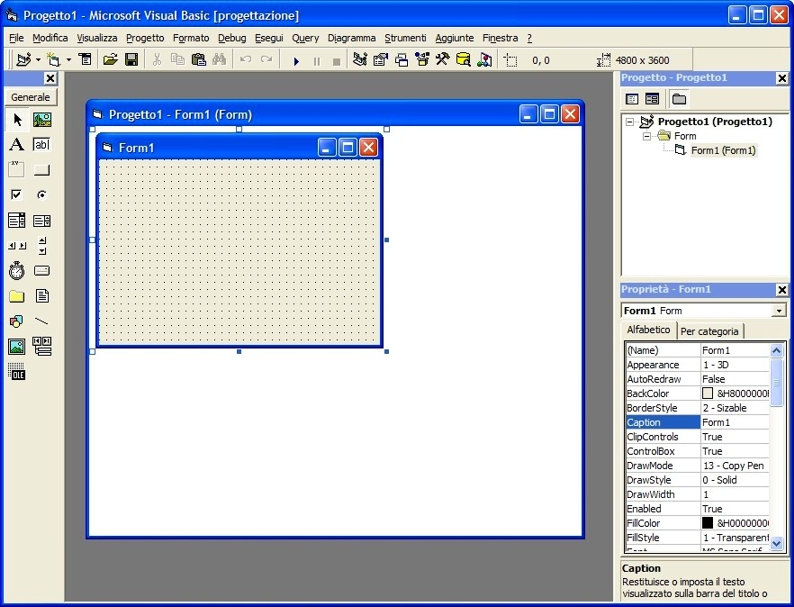This screenshot has height=607, width=794.
Task: Open the Data View Window icon
Action: tap(463, 60)
